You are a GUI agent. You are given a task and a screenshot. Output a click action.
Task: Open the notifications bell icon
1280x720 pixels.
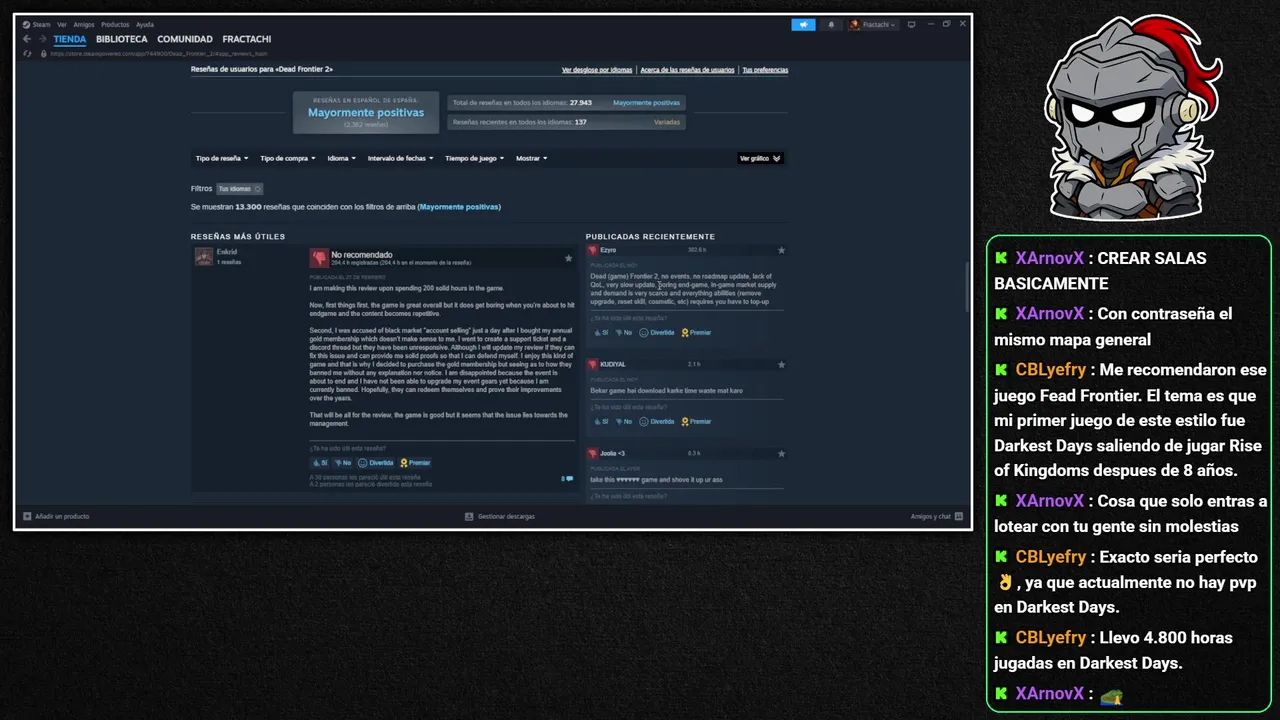point(830,24)
